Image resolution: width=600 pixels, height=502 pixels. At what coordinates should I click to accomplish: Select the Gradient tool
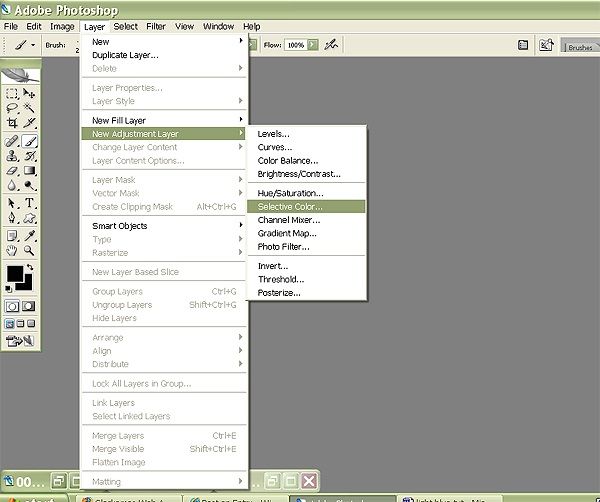point(29,171)
